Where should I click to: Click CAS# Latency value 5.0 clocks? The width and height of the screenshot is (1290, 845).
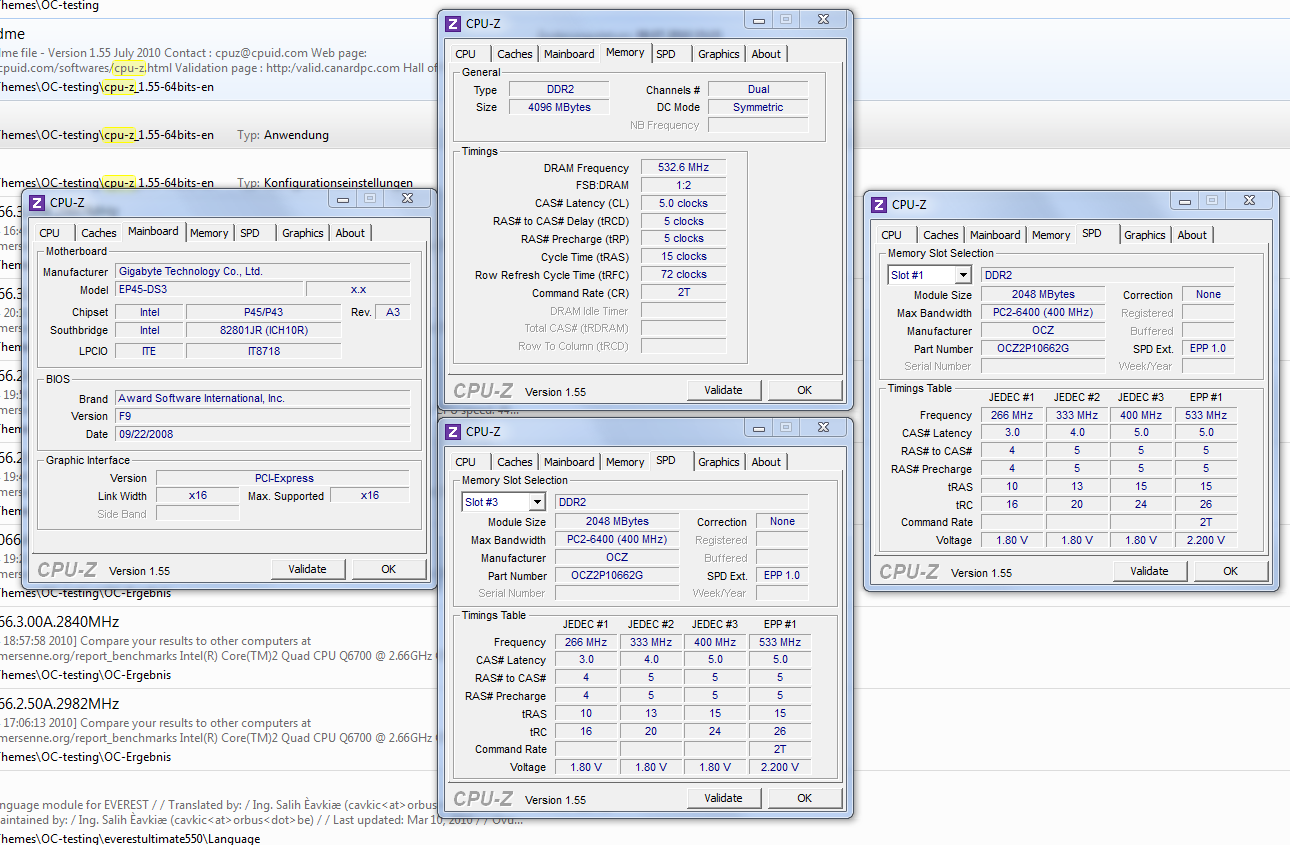(x=683, y=203)
